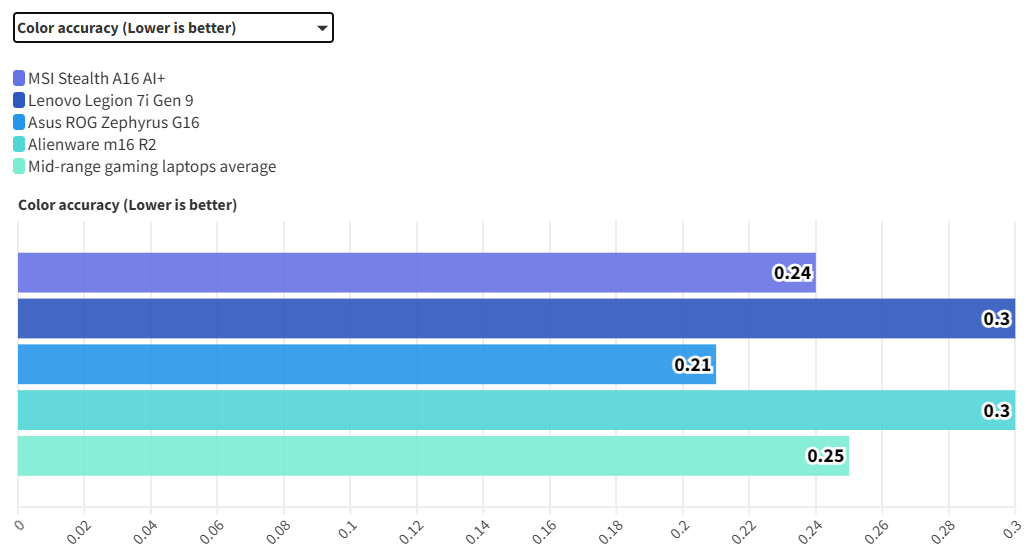Click the Asus ROG Zephyrus bar showing 0.21

[350, 364]
